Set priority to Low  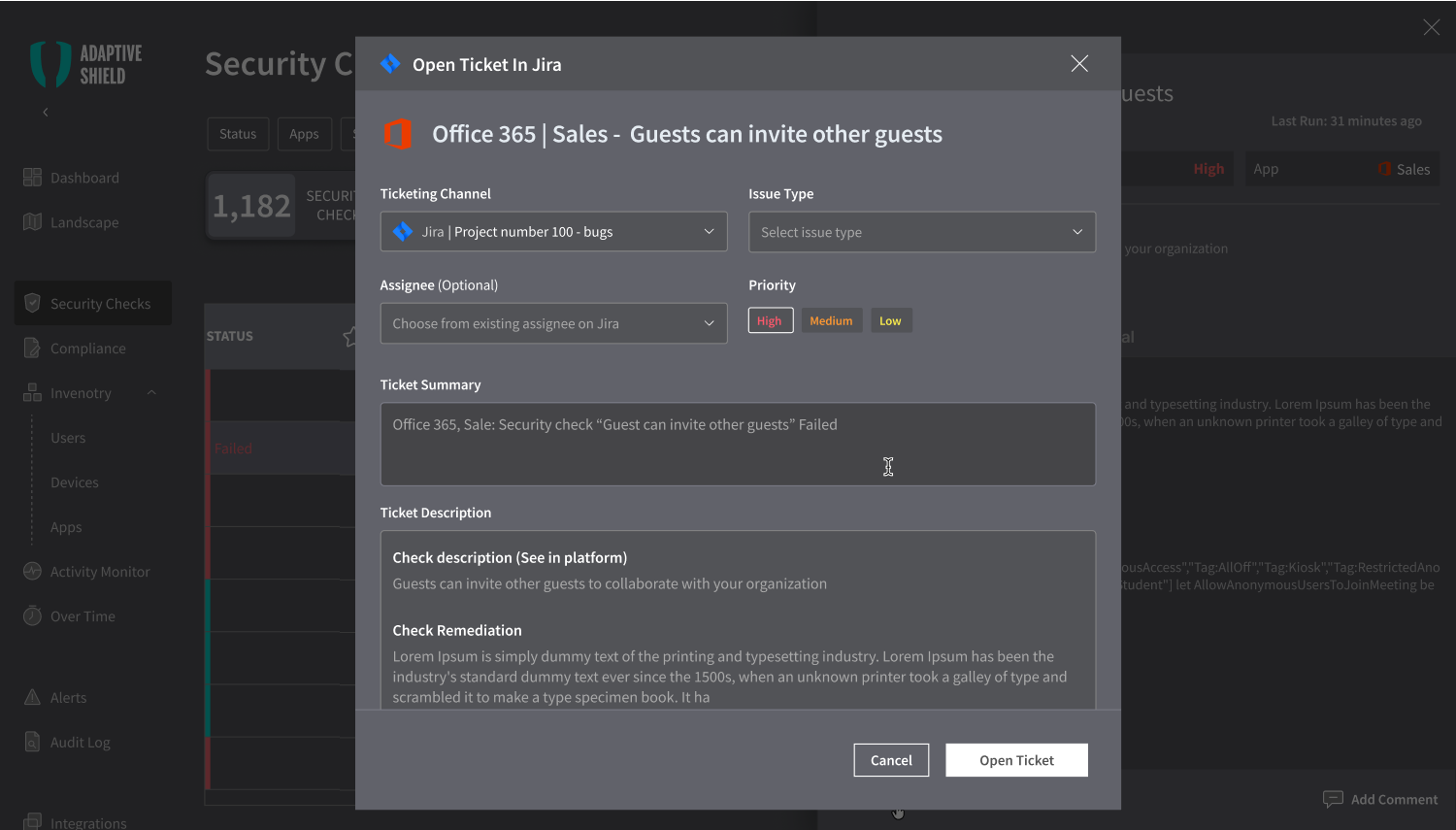(891, 320)
